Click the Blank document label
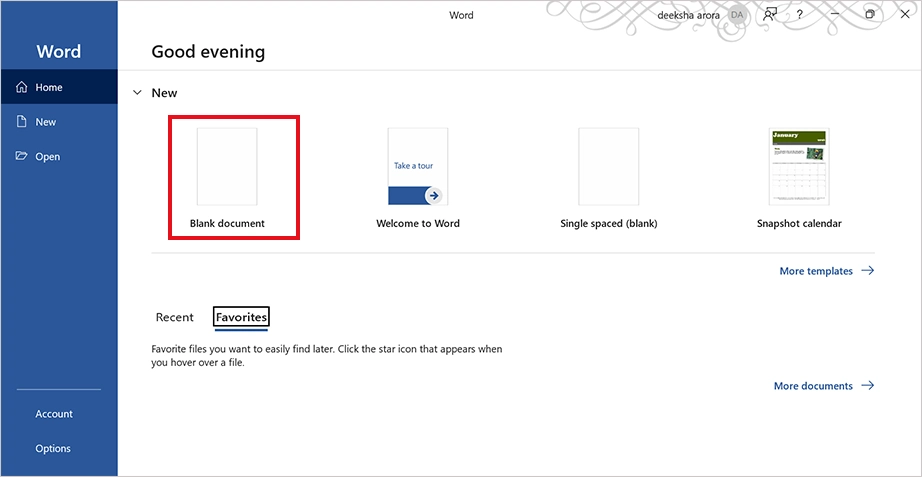 coord(227,224)
